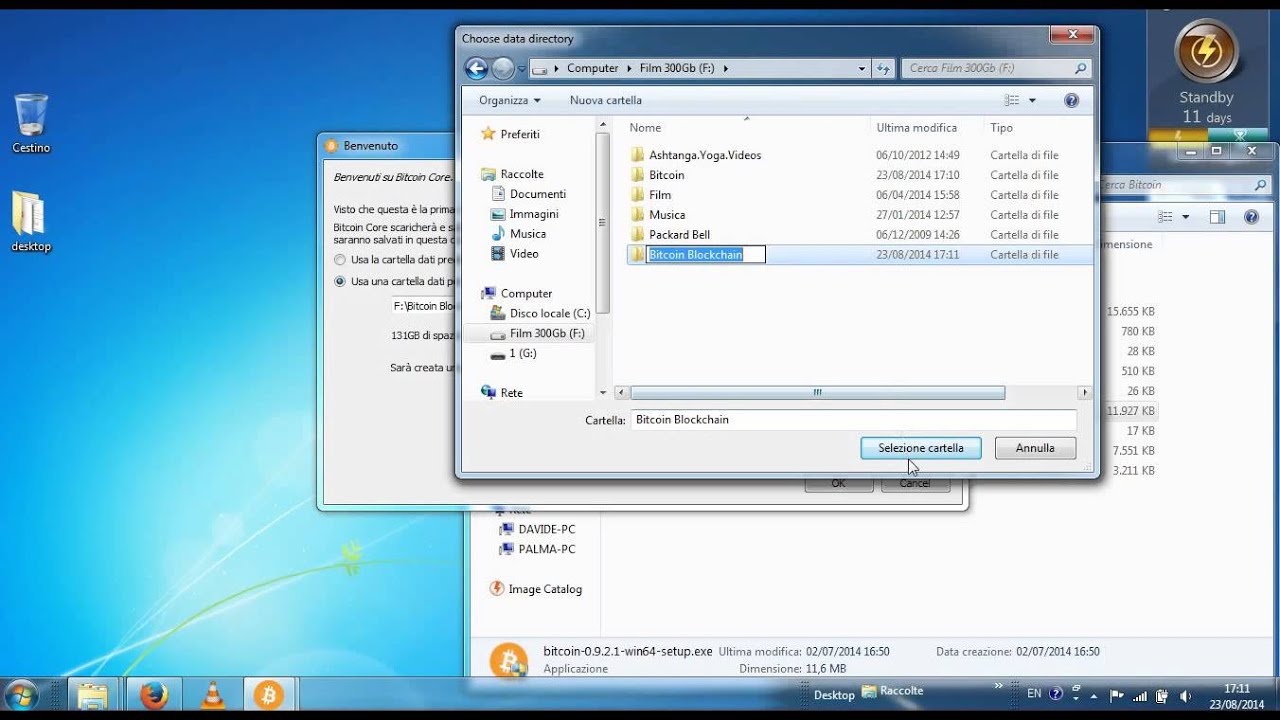1280x720 pixels.
Task: Click the preview pane icon in the background Explorer
Action: point(1217,217)
